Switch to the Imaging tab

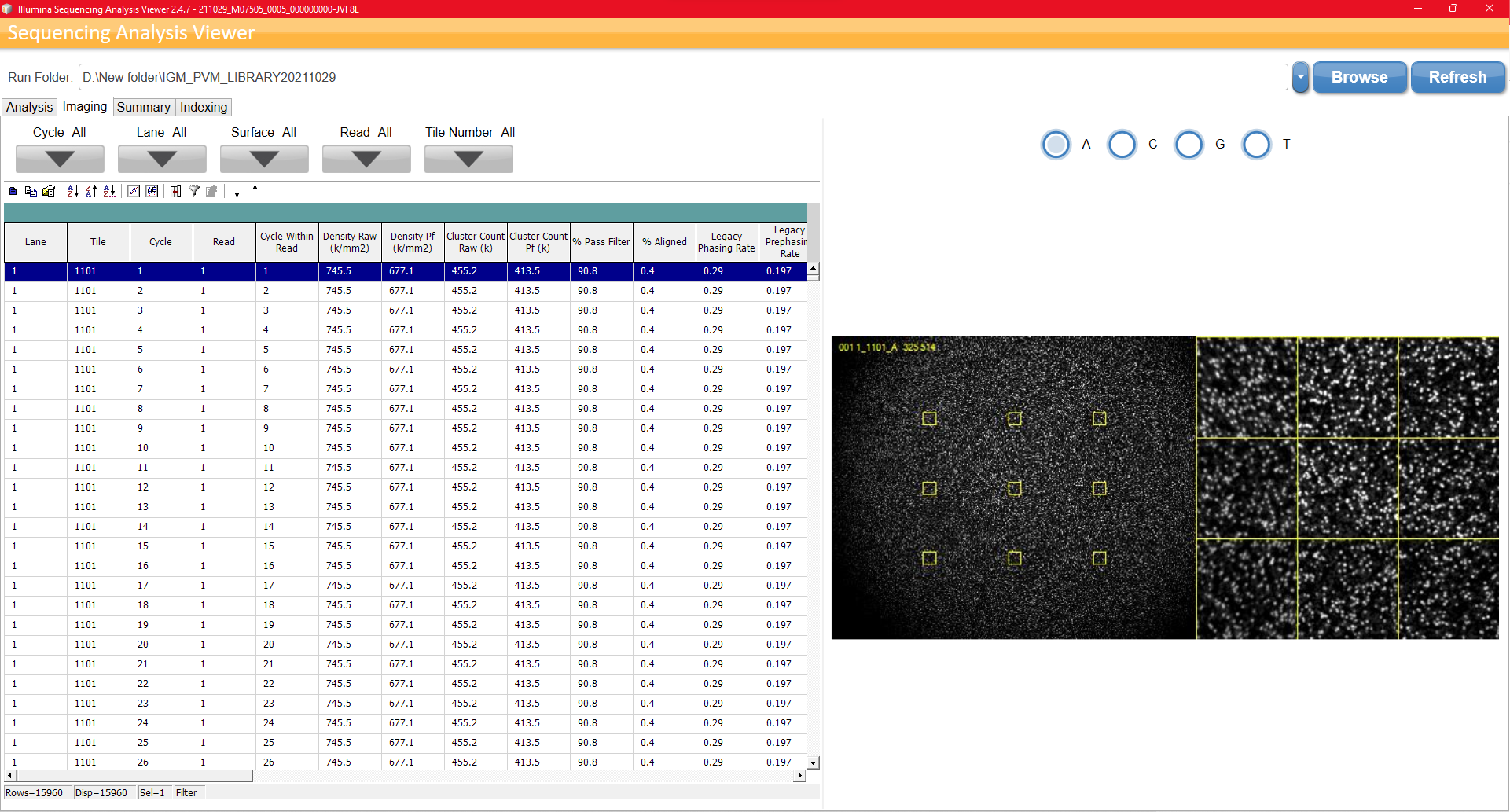pyautogui.click(x=85, y=107)
